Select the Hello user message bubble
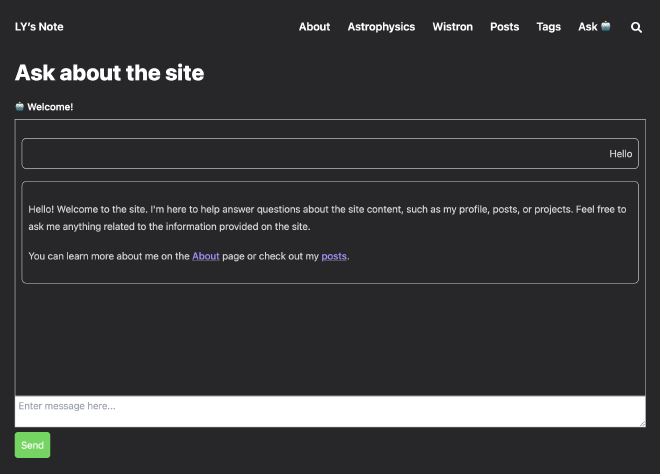 [330, 154]
